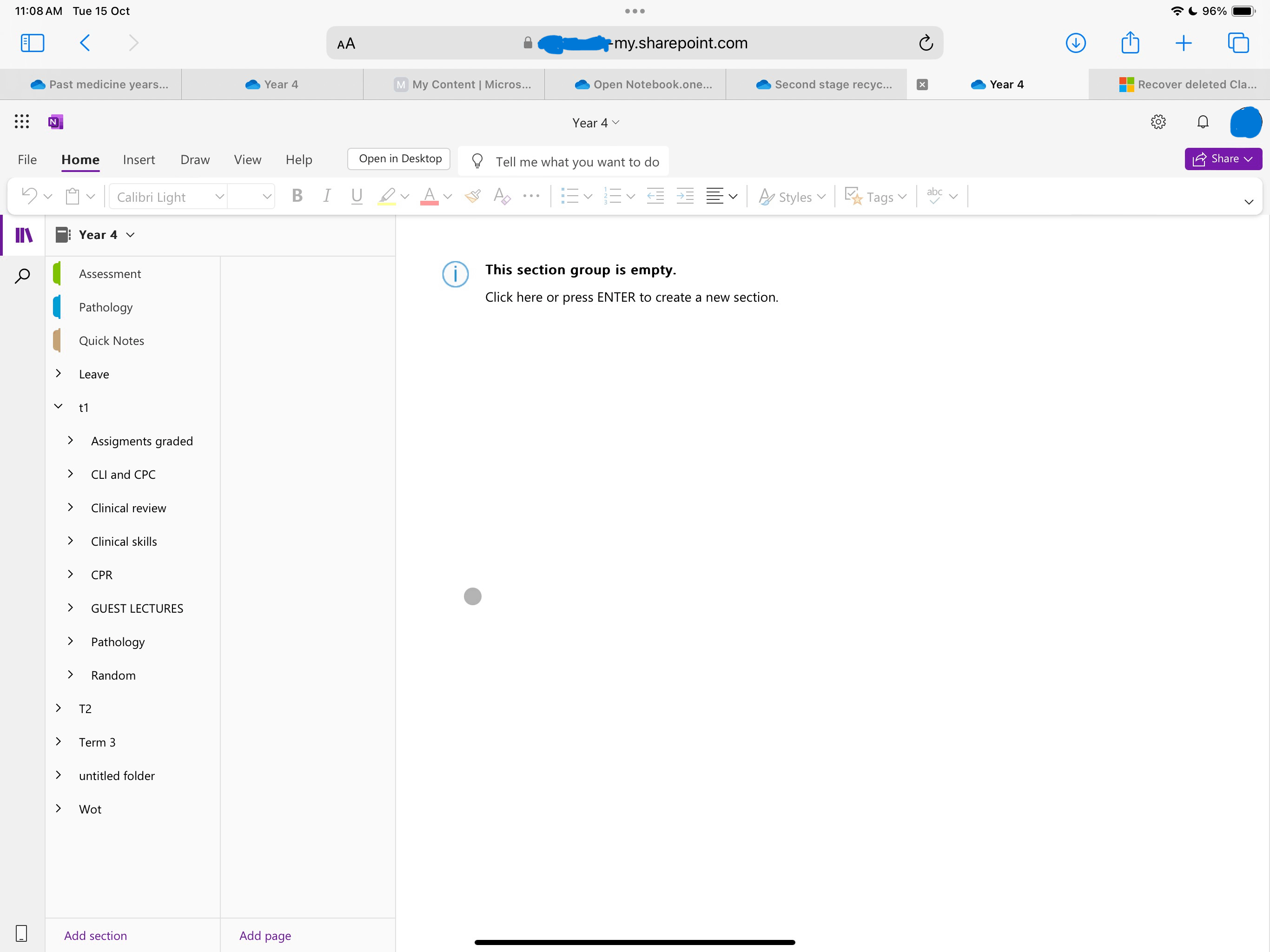Open the Styles dropdown
The width and height of the screenshot is (1270, 952).
coord(792,197)
